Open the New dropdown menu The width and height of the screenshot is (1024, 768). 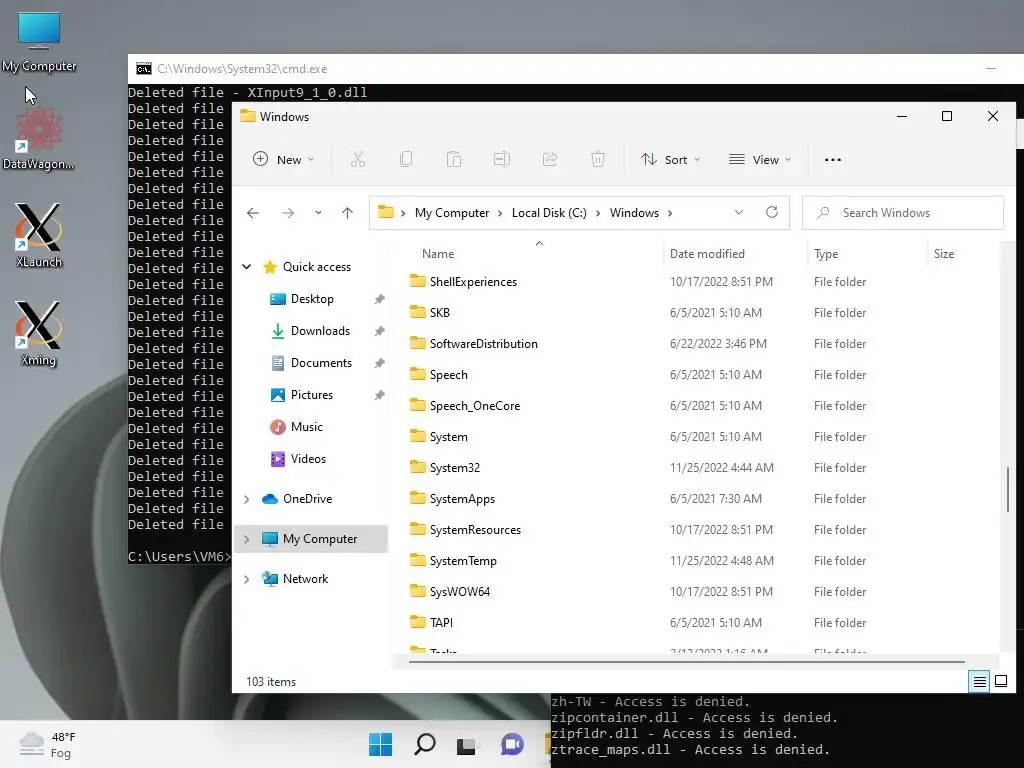tap(283, 159)
